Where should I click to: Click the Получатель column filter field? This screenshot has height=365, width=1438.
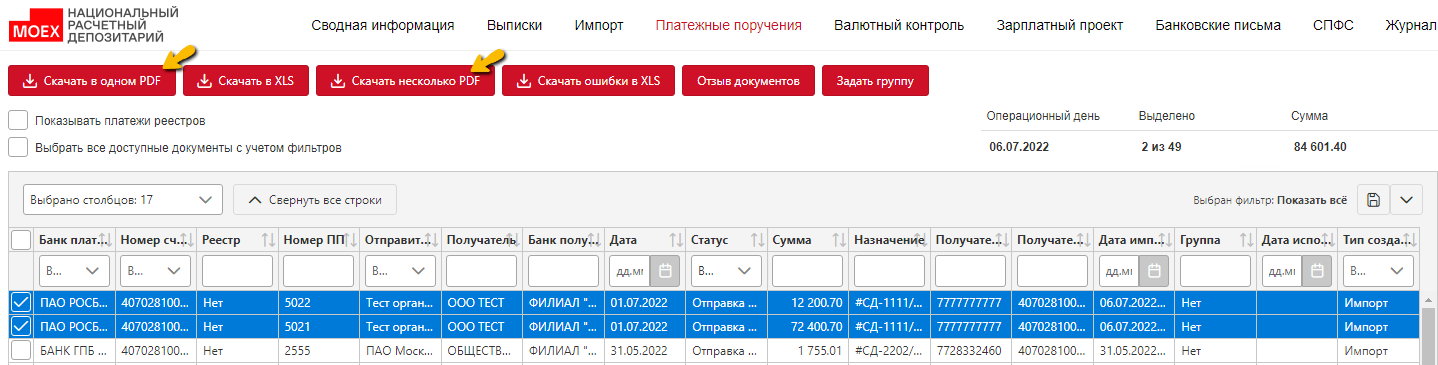(x=481, y=271)
